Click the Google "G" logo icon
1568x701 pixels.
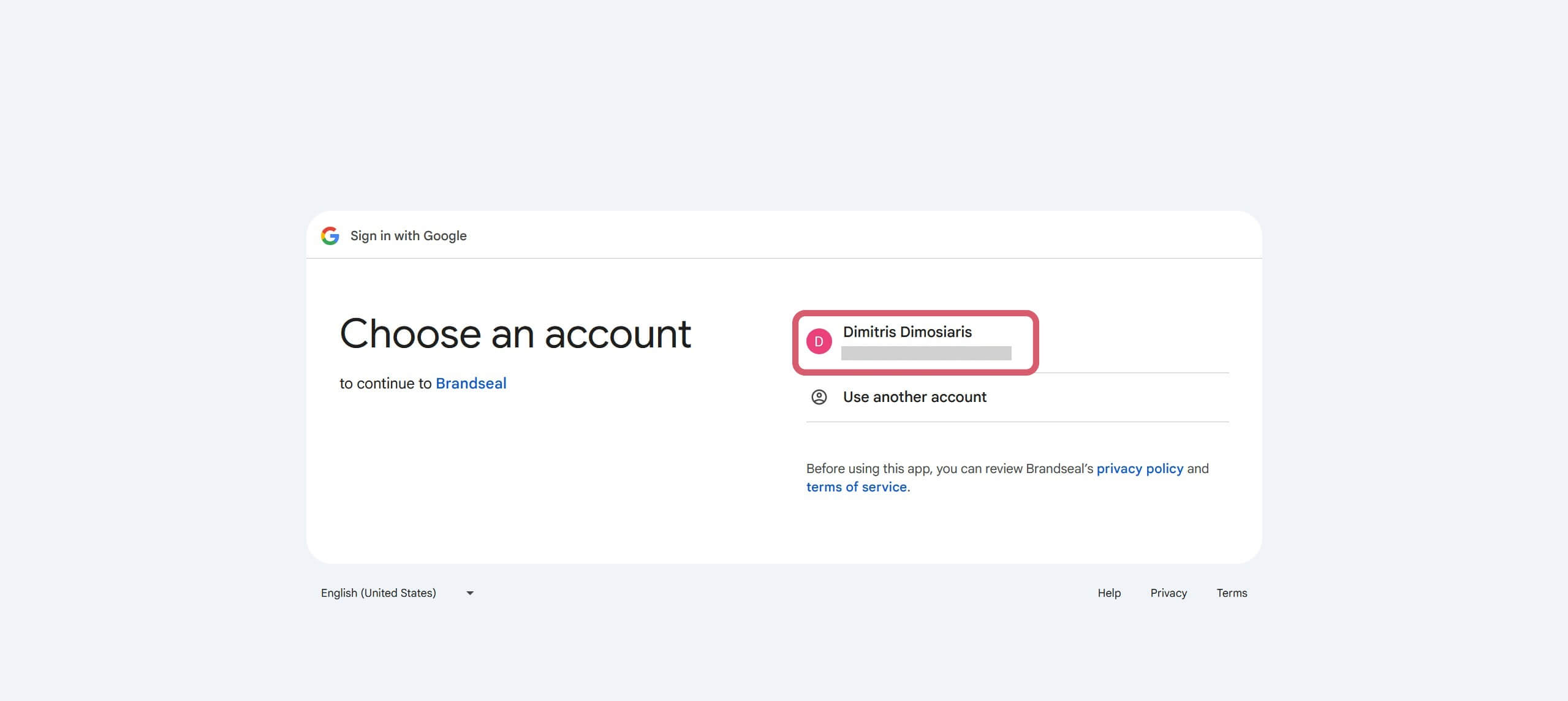[x=330, y=236]
